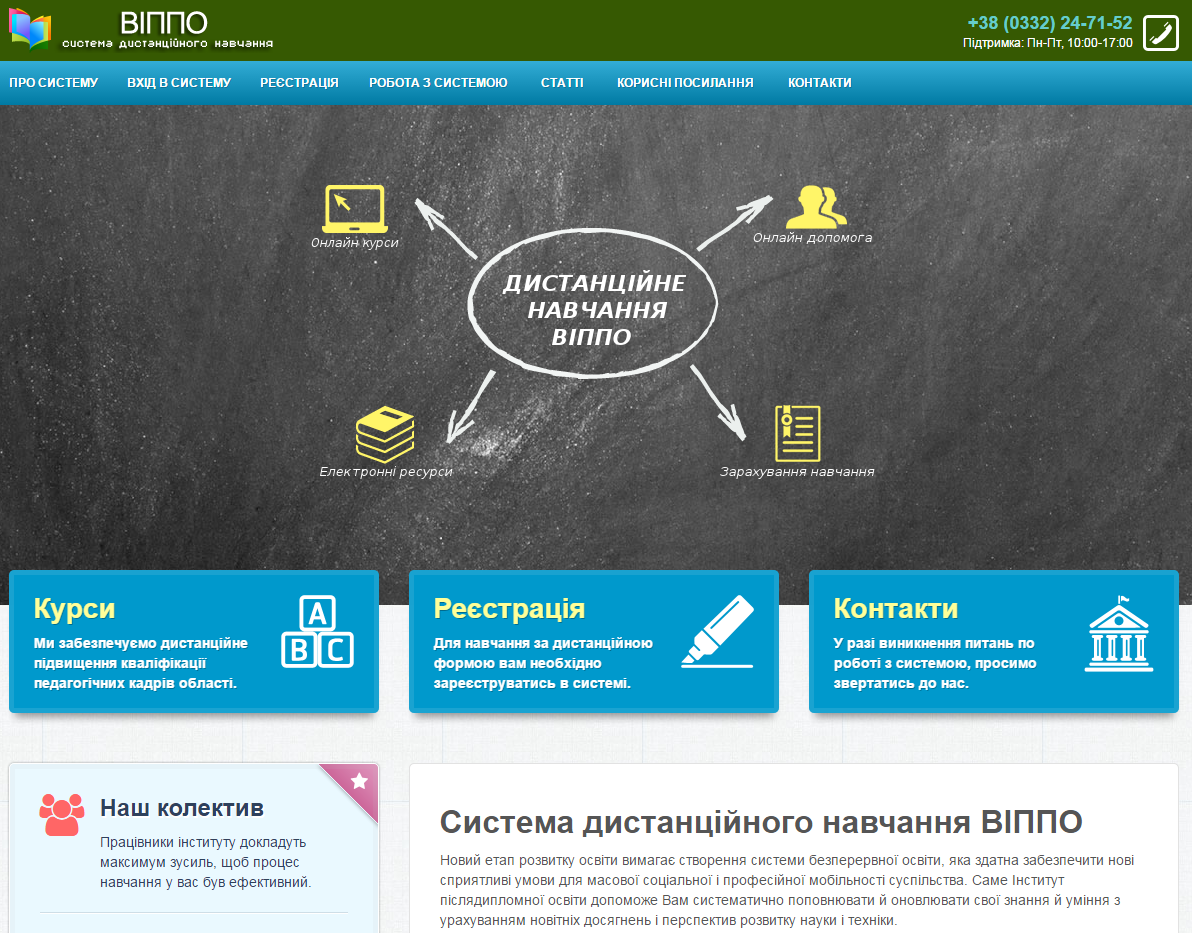Screen dimensions: 1192x933
Task: Click the pencil icon in the top-right corner
Action: click(1160, 31)
